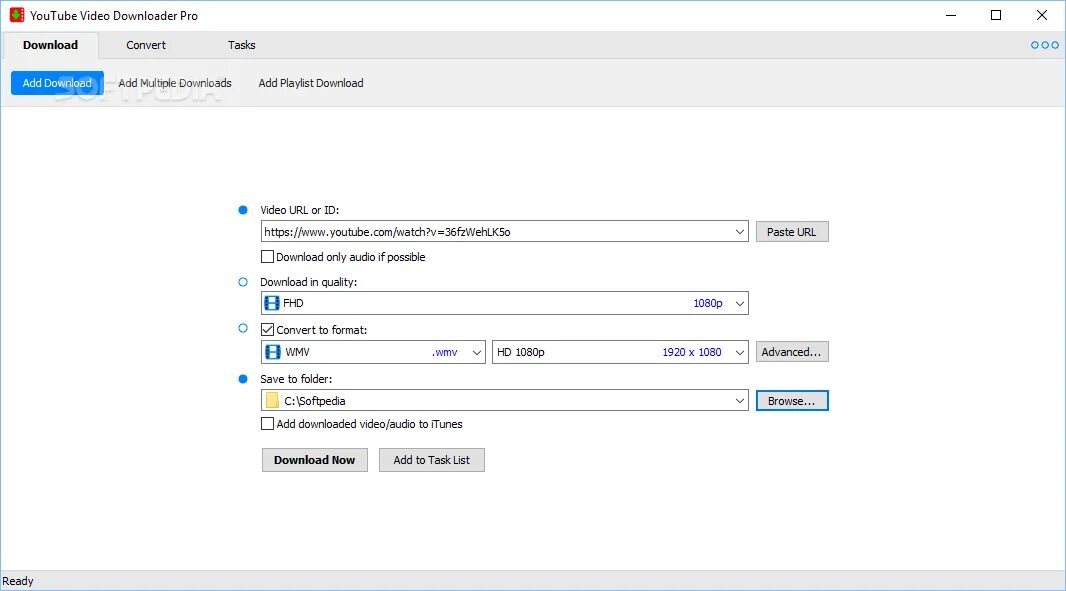The width and height of the screenshot is (1066, 591).
Task: Click inside the Video URL text field
Action: click(495, 232)
